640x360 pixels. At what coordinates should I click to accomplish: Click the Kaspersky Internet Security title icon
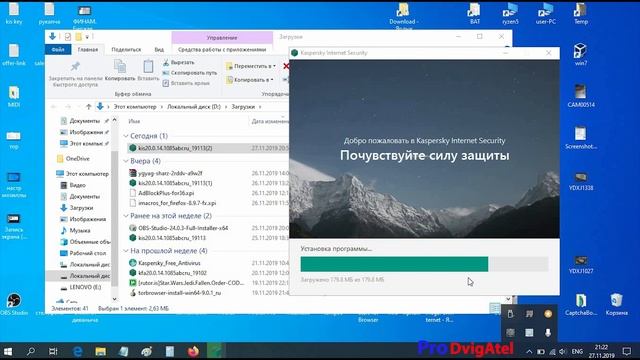tap(294, 53)
